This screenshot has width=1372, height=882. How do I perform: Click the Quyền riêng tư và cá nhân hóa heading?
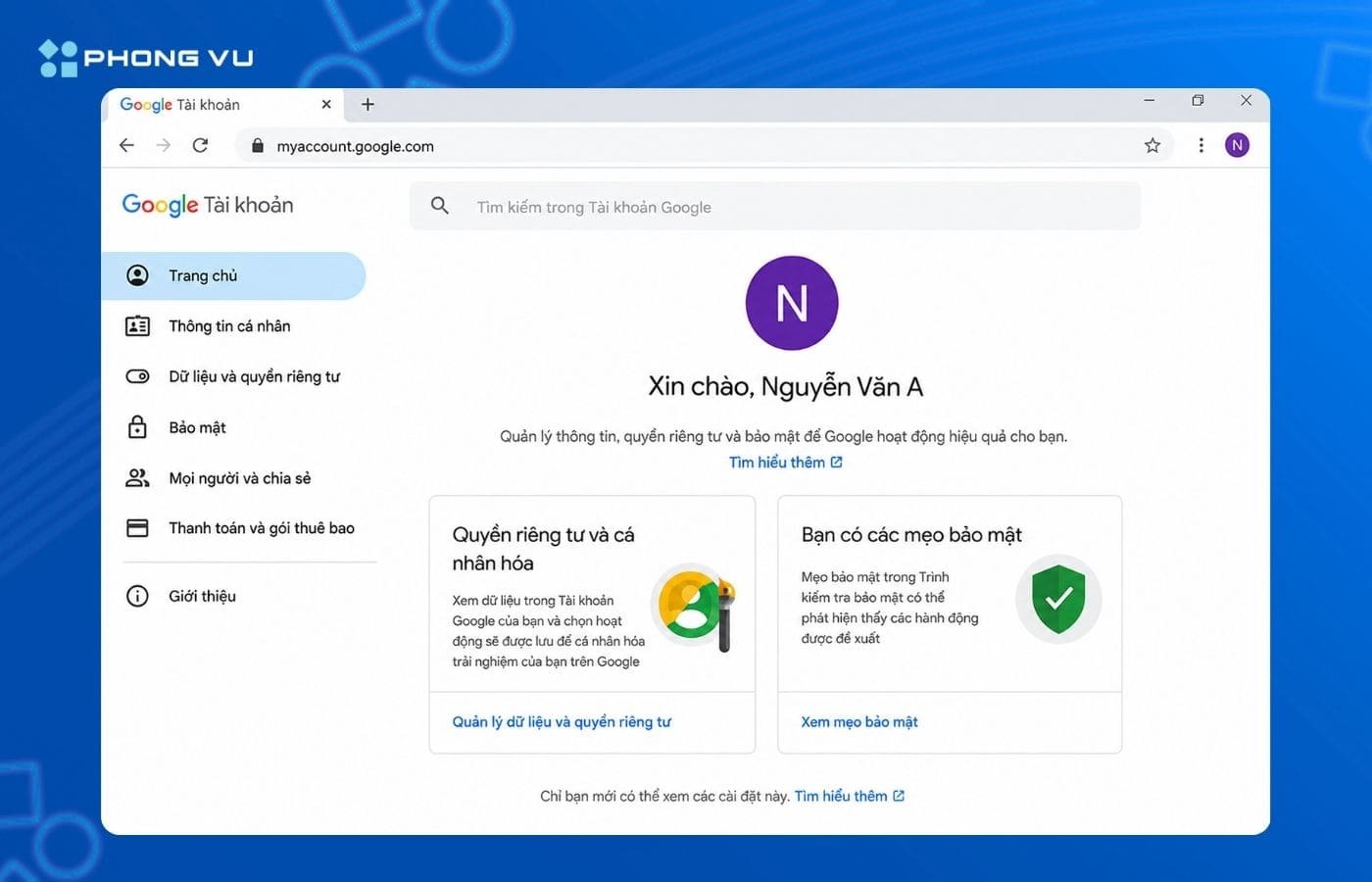[x=543, y=549]
